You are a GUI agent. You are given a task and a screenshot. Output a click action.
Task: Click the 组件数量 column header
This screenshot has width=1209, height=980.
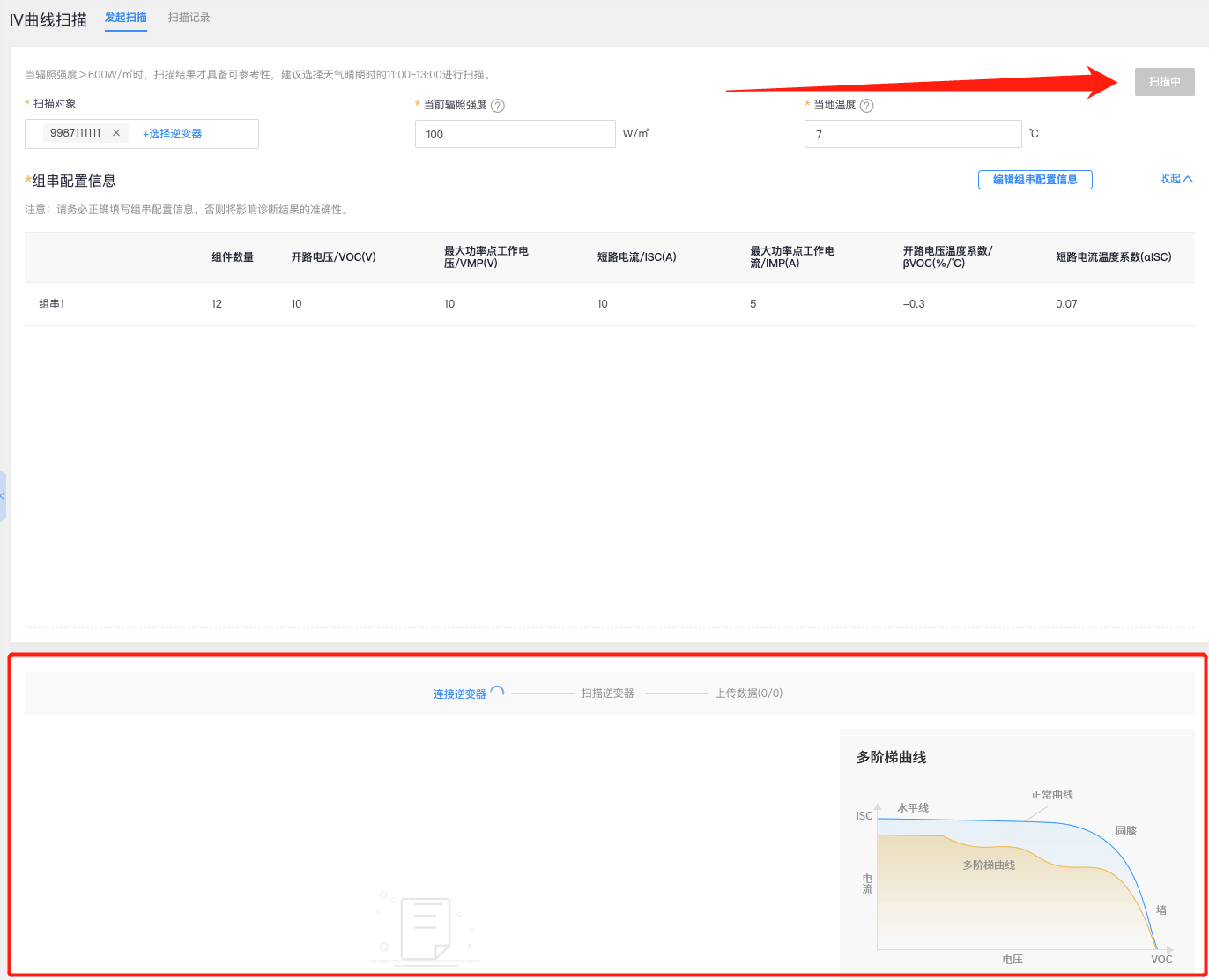(233, 257)
